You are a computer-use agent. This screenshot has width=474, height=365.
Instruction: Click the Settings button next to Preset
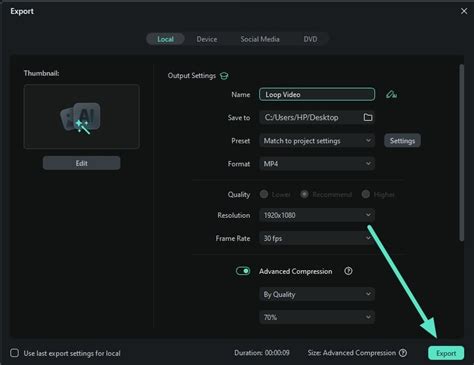click(402, 141)
